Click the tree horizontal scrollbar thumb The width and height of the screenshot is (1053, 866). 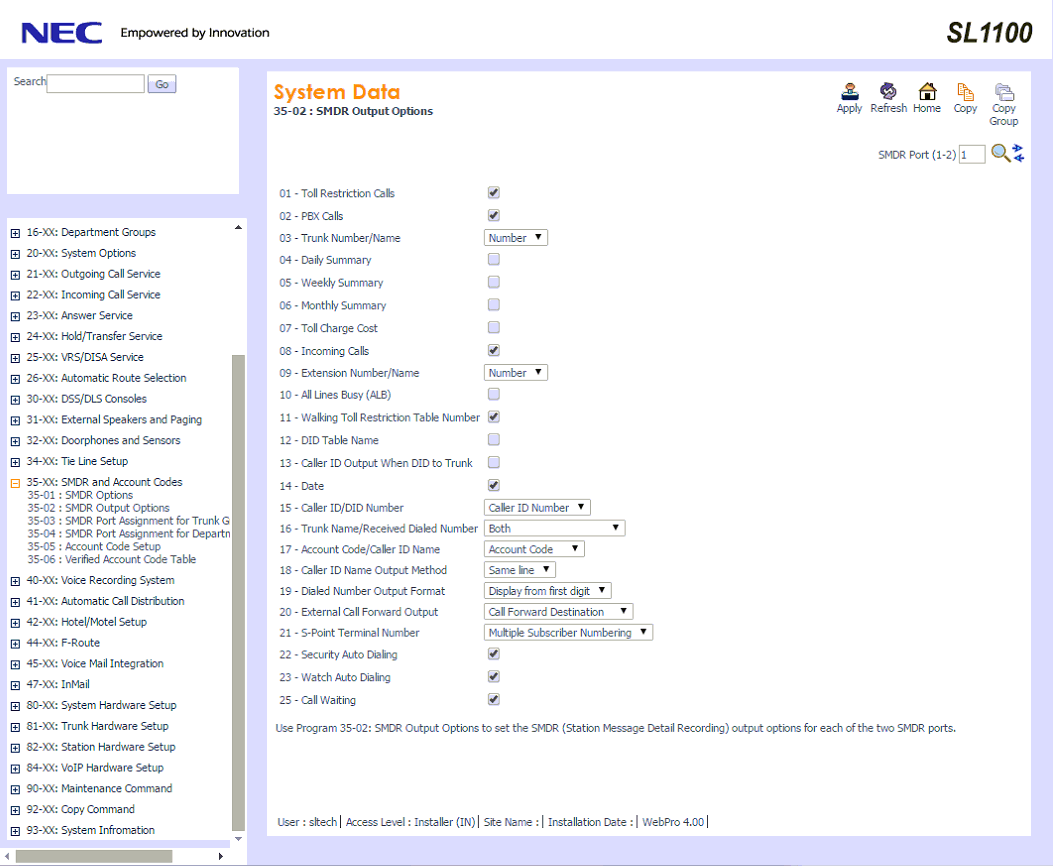[x=94, y=856]
